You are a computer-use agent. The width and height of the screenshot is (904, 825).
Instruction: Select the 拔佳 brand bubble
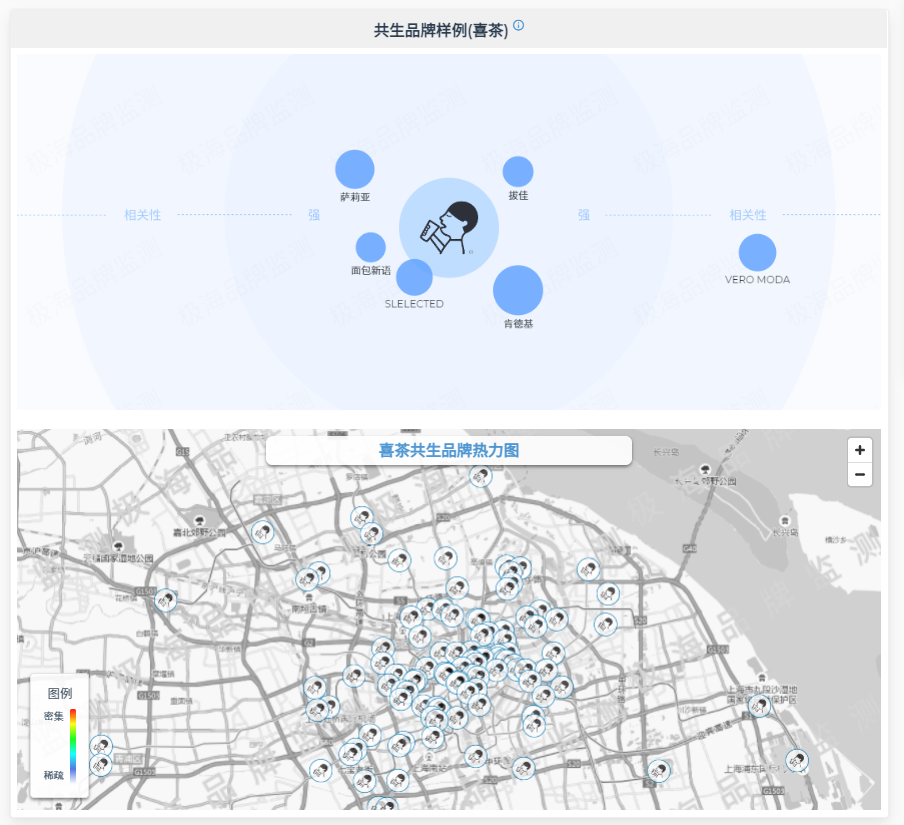[x=518, y=171]
